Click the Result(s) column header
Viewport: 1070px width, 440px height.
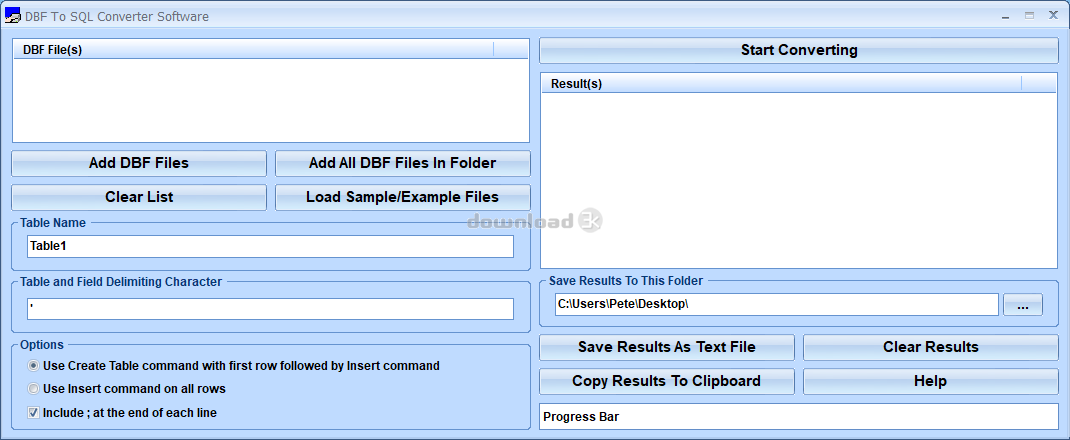point(780,84)
